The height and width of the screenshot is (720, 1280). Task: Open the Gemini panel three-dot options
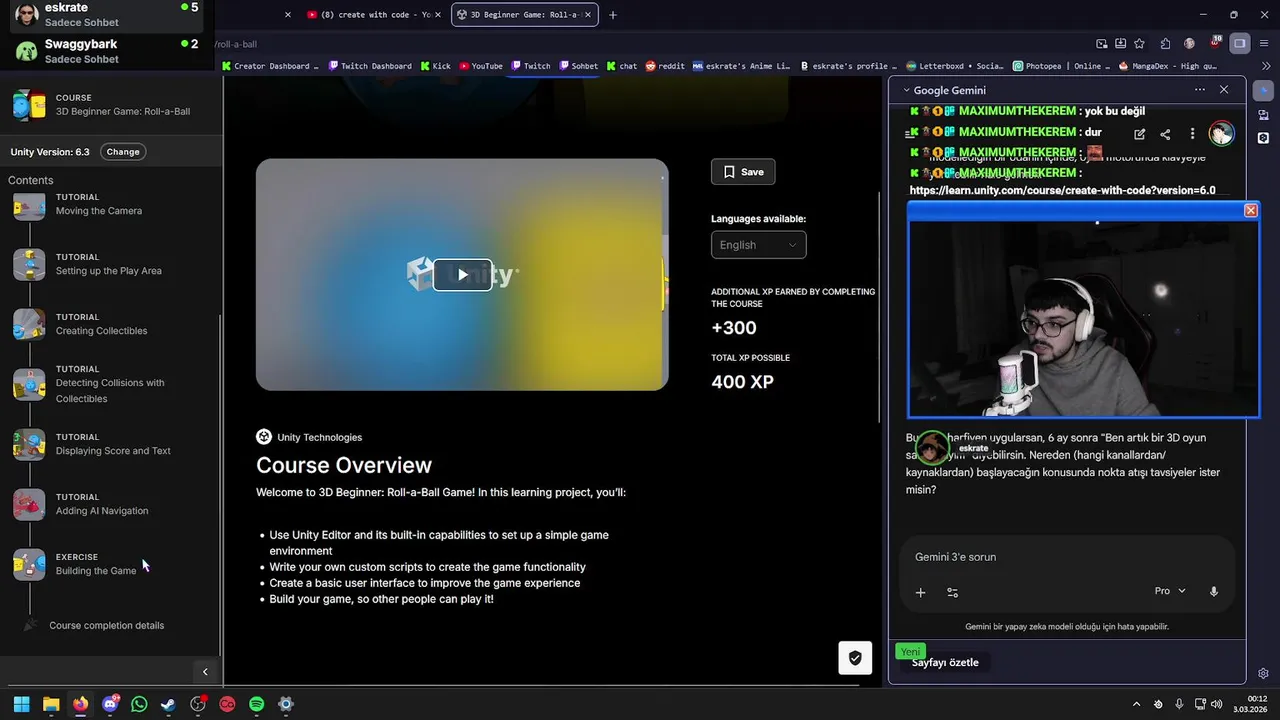[x=1200, y=89]
